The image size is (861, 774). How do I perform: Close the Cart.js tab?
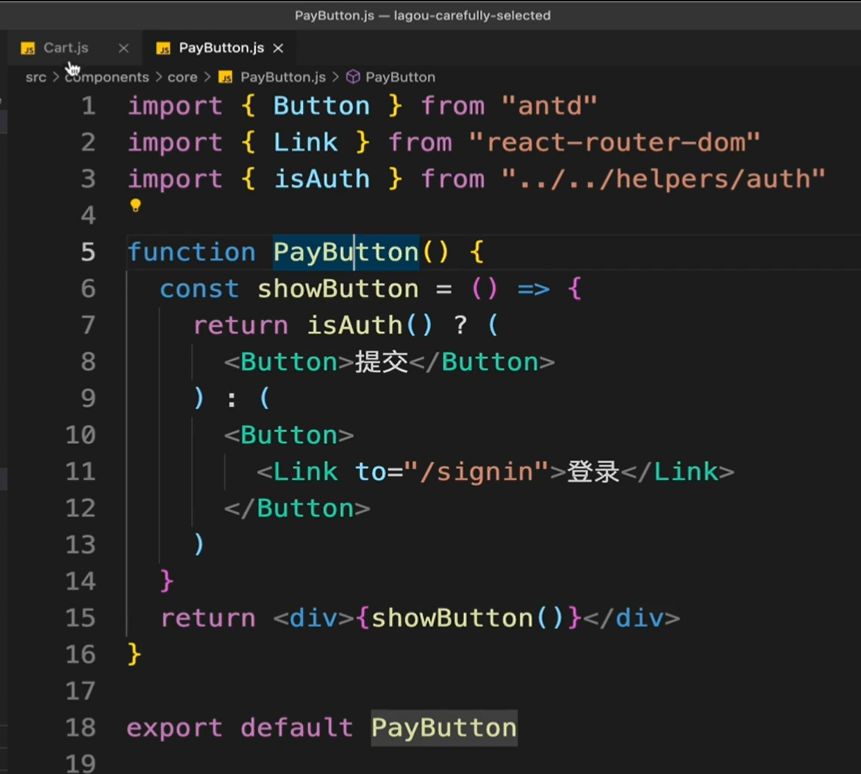124,48
